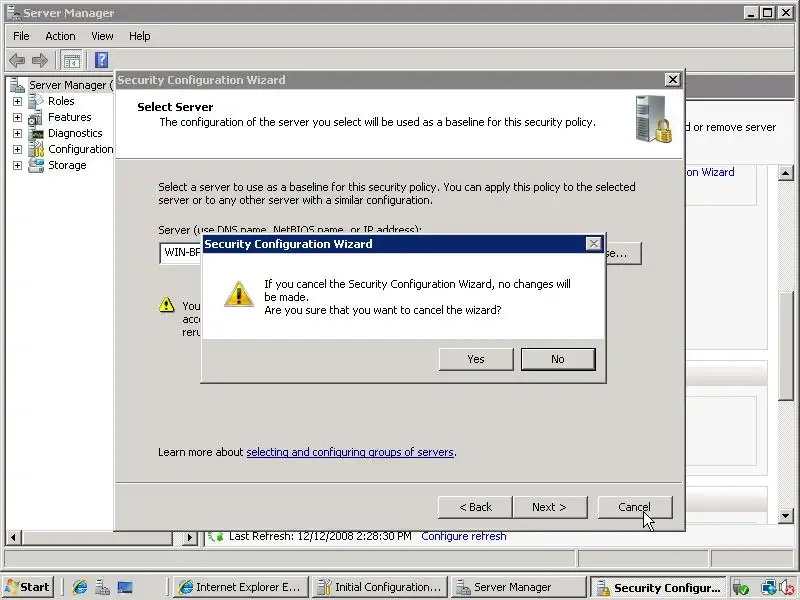The height and width of the screenshot is (600, 800).
Task: Open the Action menu
Action: [x=60, y=36]
